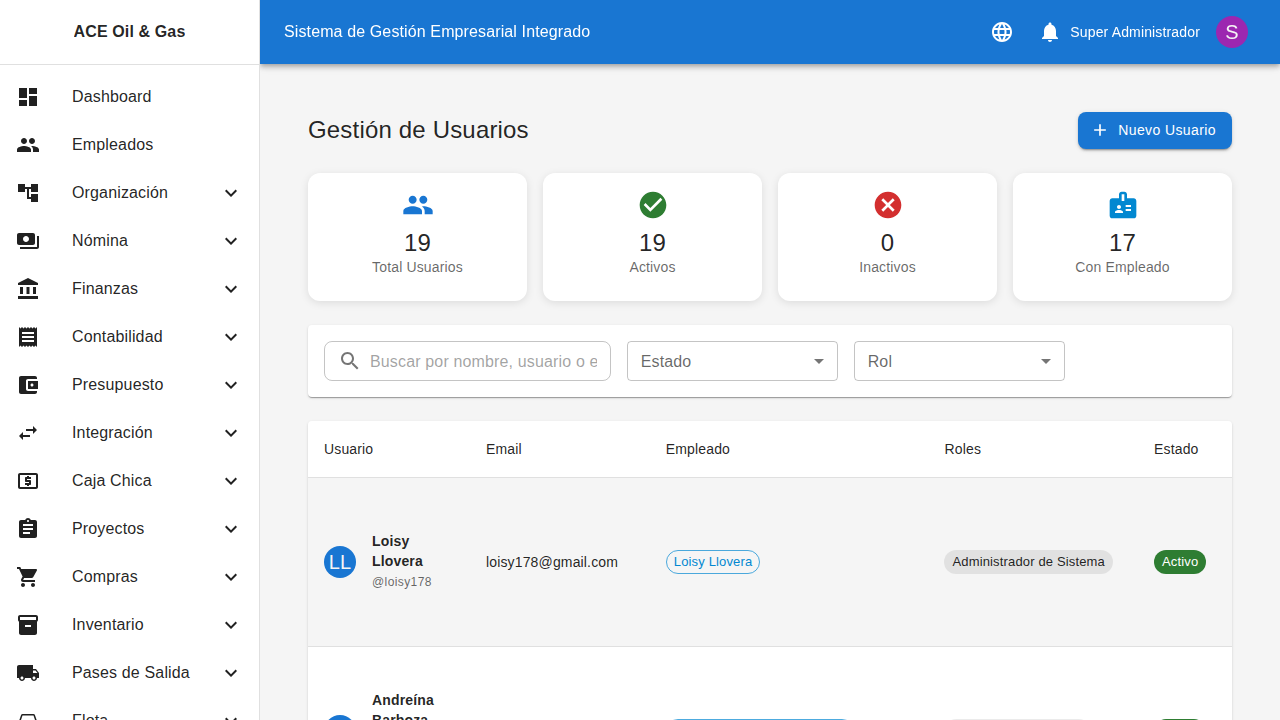The image size is (1280, 720).
Task: Select the Integración menu item
Action: [x=111, y=432]
